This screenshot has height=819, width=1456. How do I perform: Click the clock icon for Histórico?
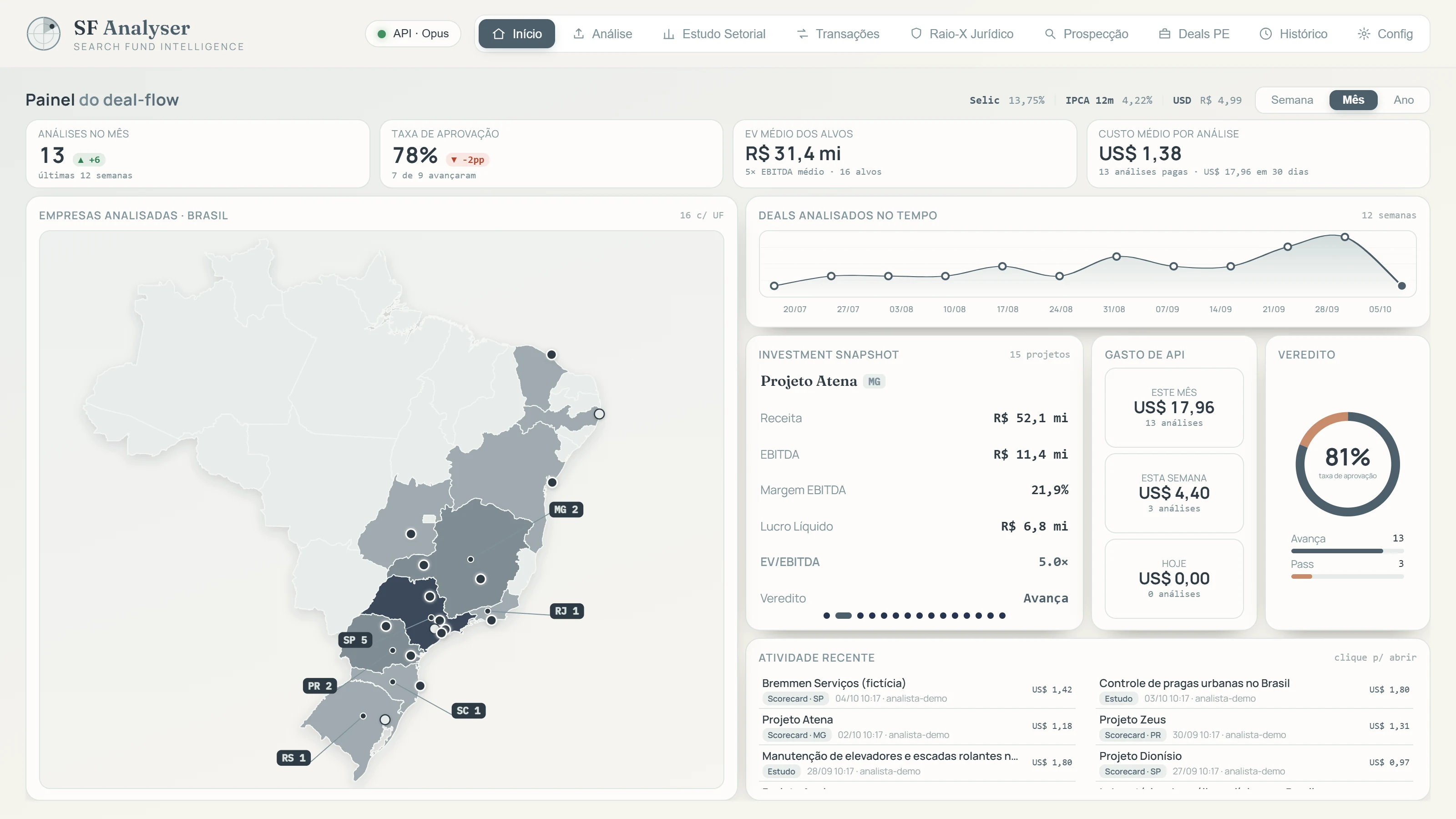pos(1266,34)
